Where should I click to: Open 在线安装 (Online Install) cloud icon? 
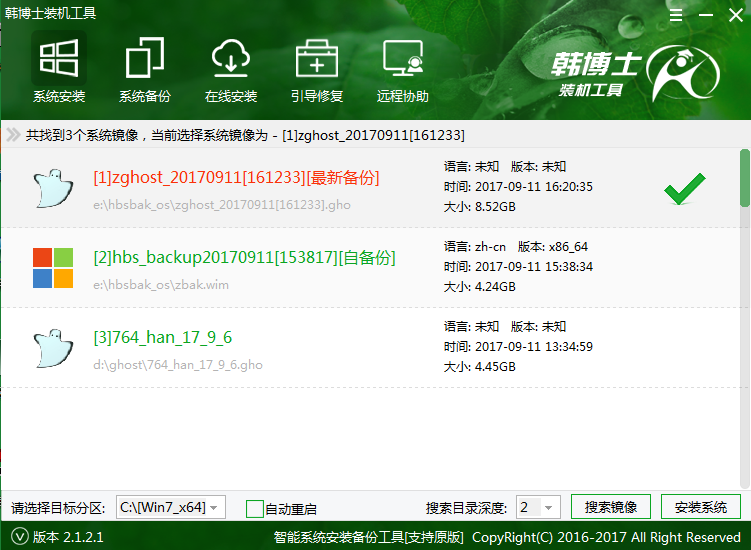coord(231,69)
